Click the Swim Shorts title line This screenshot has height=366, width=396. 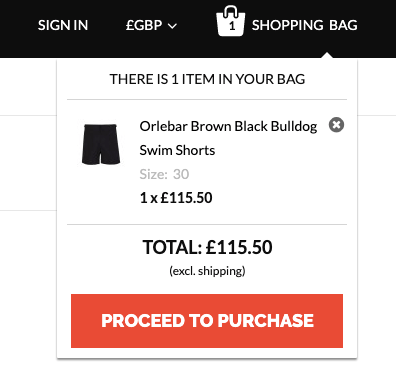(x=177, y=150)
